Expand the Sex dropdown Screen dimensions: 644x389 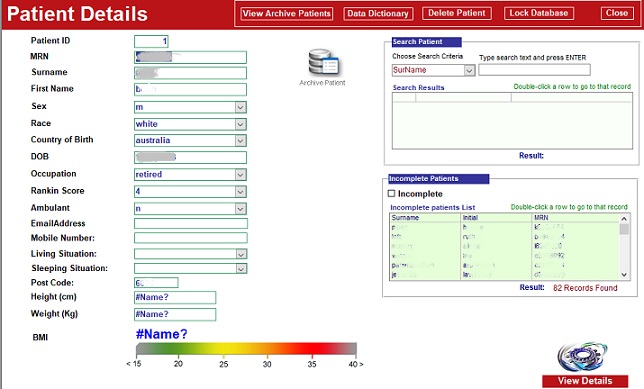click(x=241, y=107)
